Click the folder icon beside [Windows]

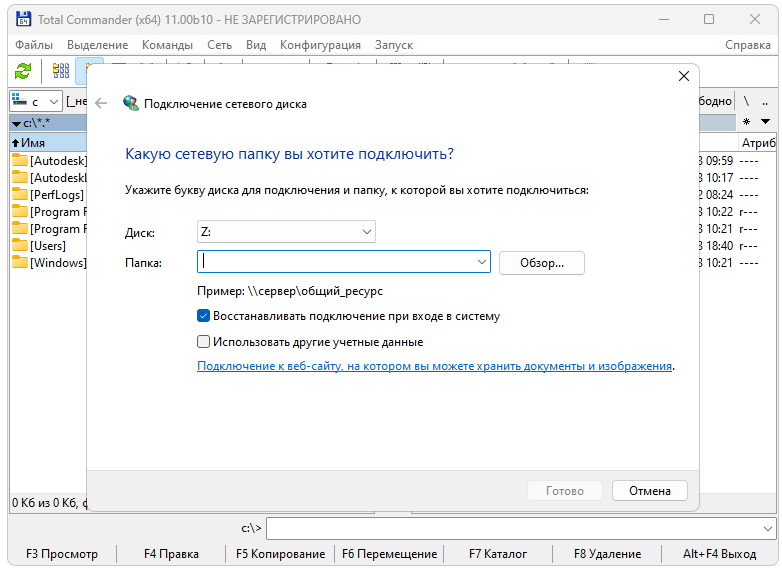(20, 262)
